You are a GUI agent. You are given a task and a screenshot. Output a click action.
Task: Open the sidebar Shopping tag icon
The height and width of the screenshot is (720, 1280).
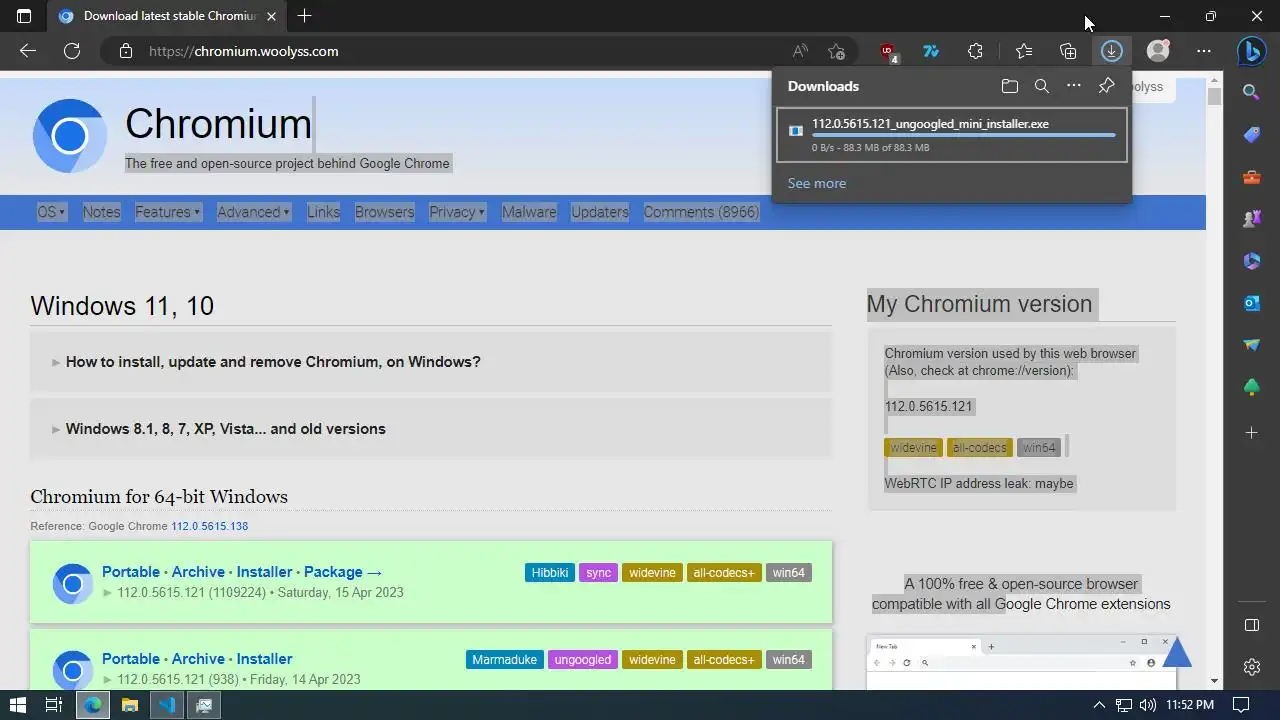[1252, 135]
